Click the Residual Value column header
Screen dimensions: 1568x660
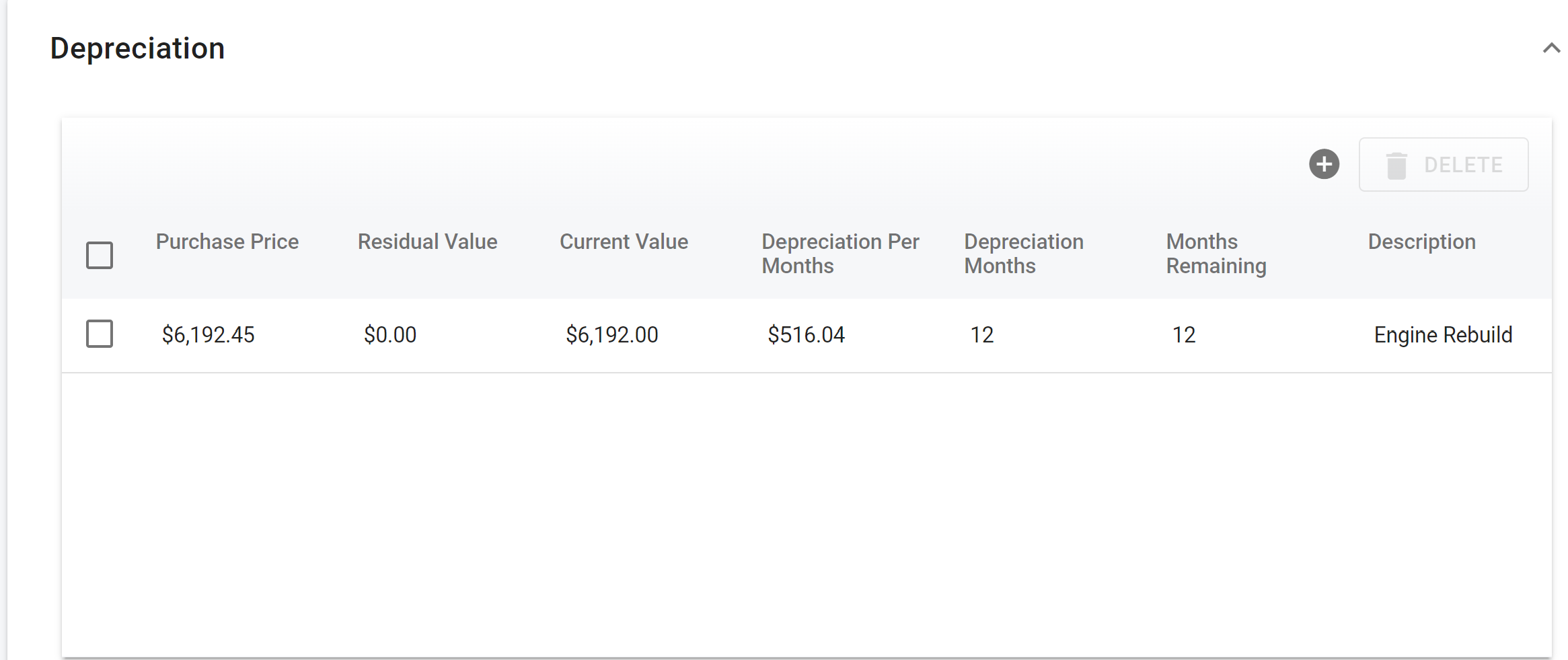pos(427,242)
